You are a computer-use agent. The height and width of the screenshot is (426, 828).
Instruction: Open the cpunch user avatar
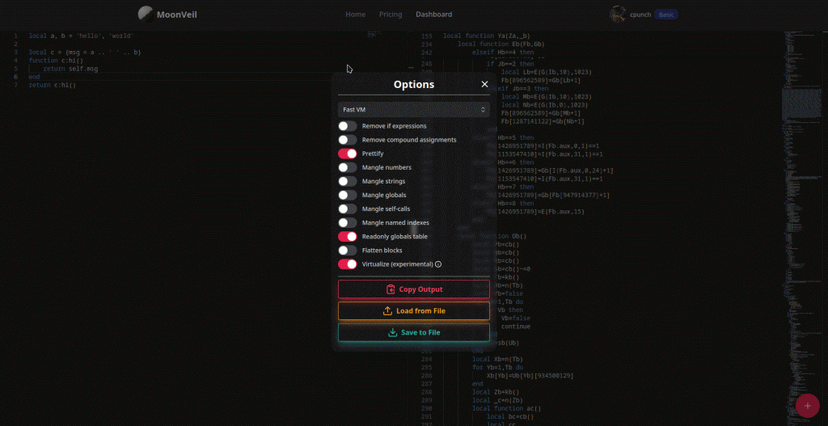pyautogui.click(x=617, y=14)
